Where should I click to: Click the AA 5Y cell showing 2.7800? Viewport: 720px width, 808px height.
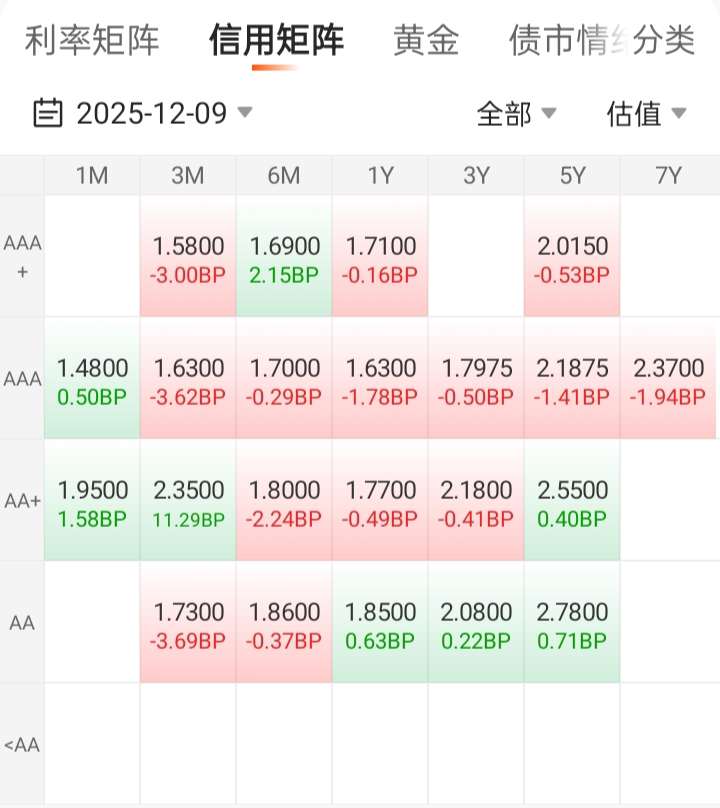coord(572,623)
